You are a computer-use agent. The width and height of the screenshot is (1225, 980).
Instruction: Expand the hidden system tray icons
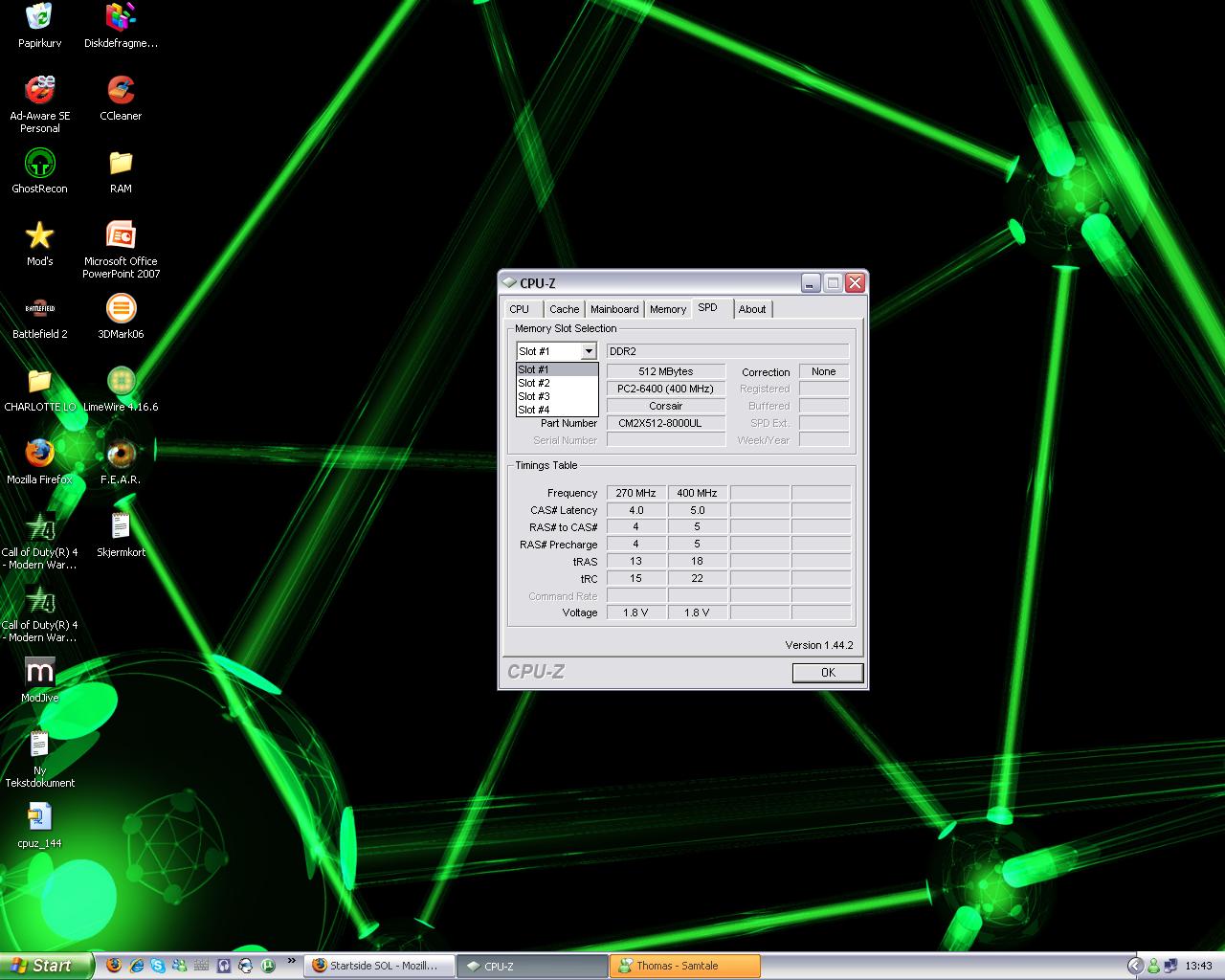click(x=1136, y=967)
